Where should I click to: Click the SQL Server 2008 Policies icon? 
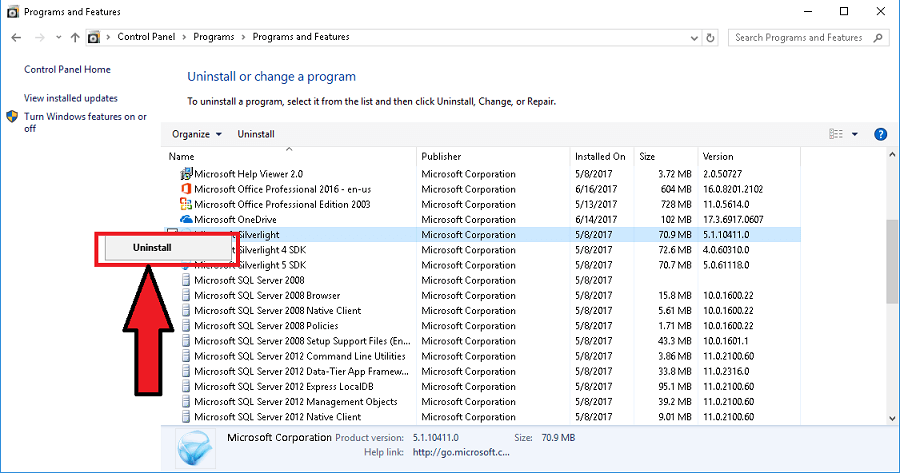(x=185, y=325)
